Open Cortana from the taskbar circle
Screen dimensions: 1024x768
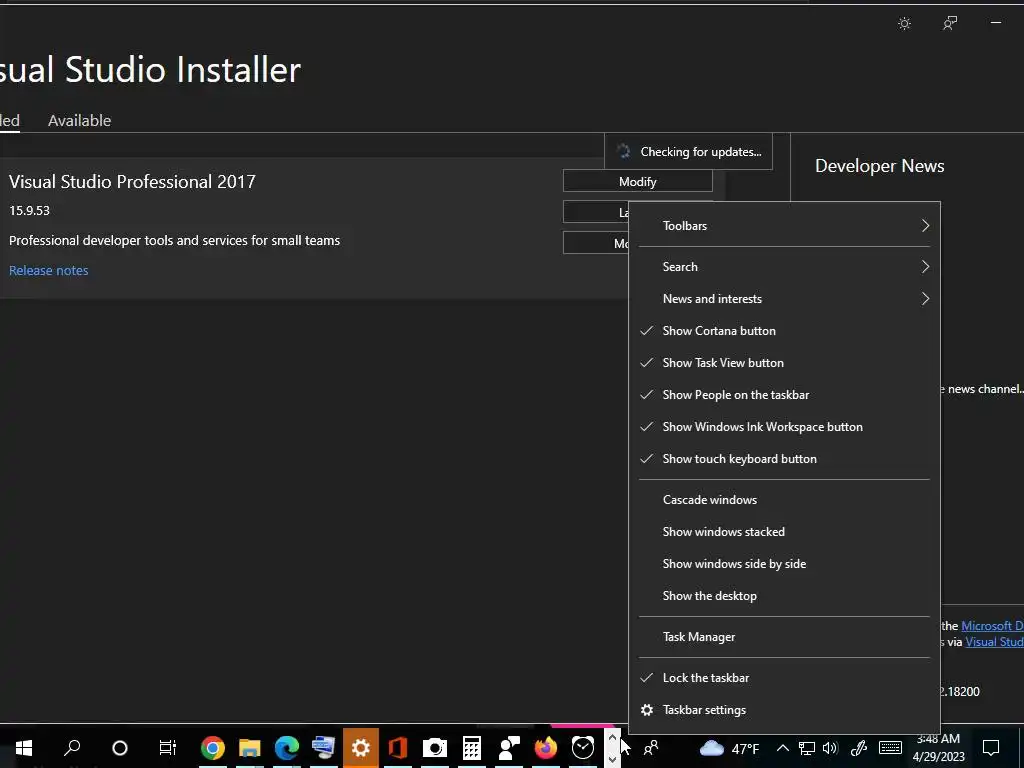click(120, 747)
